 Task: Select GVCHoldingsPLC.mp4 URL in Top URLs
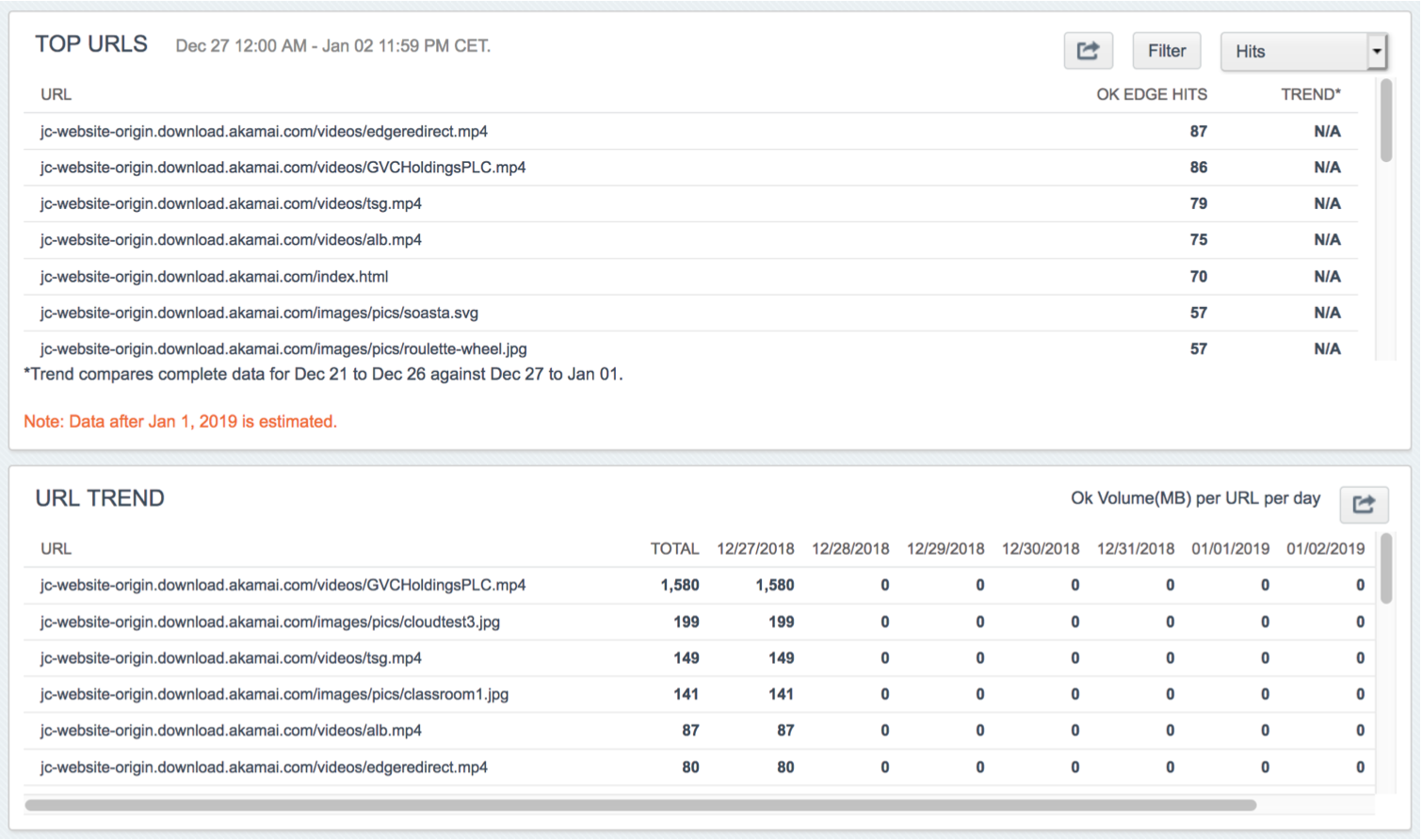[283, 168]
